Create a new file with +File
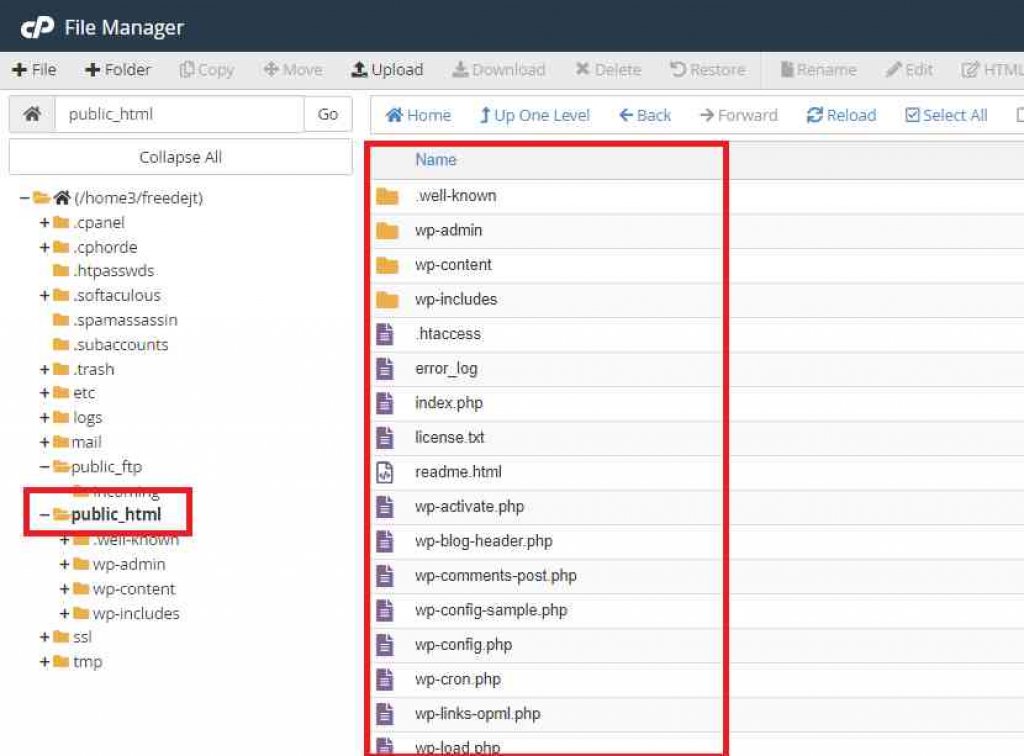 click(x=34, y=70)
